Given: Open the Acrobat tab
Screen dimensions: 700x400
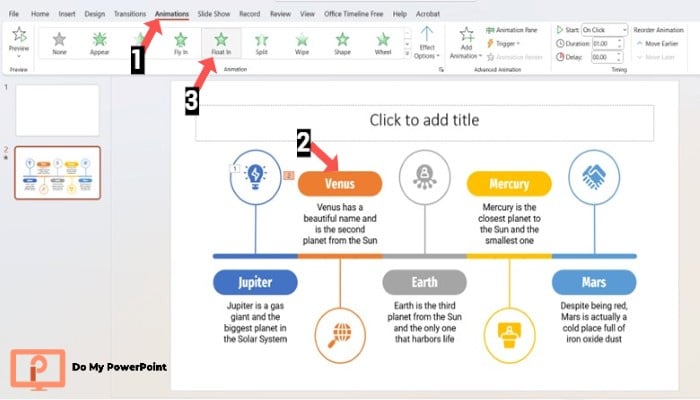Looking at the screenshot, I should 428,14.
